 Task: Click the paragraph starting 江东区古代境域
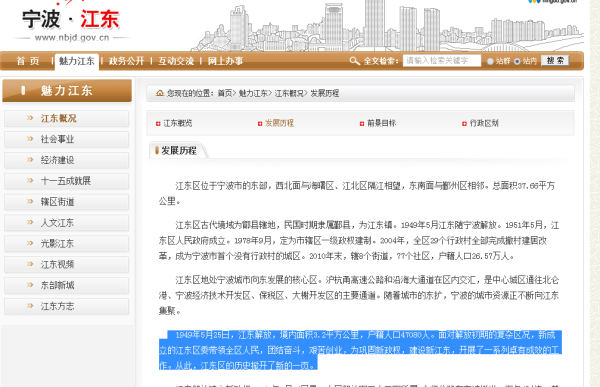(x=359, y=240)
